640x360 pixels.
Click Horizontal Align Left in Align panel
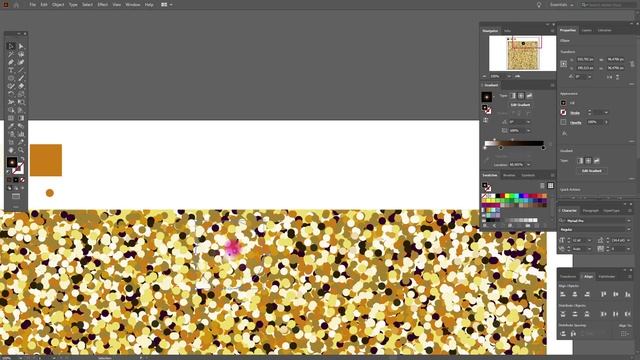pyautogui.click(x=563, y=294)
